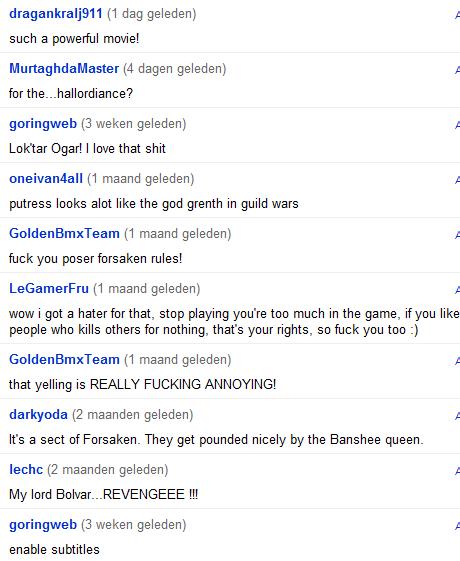Image resolution: width=460 pixels, height=561 pixels.
Task: Click the cut-off reply link beside dragankralj911
Action: (x=457, y=14)
